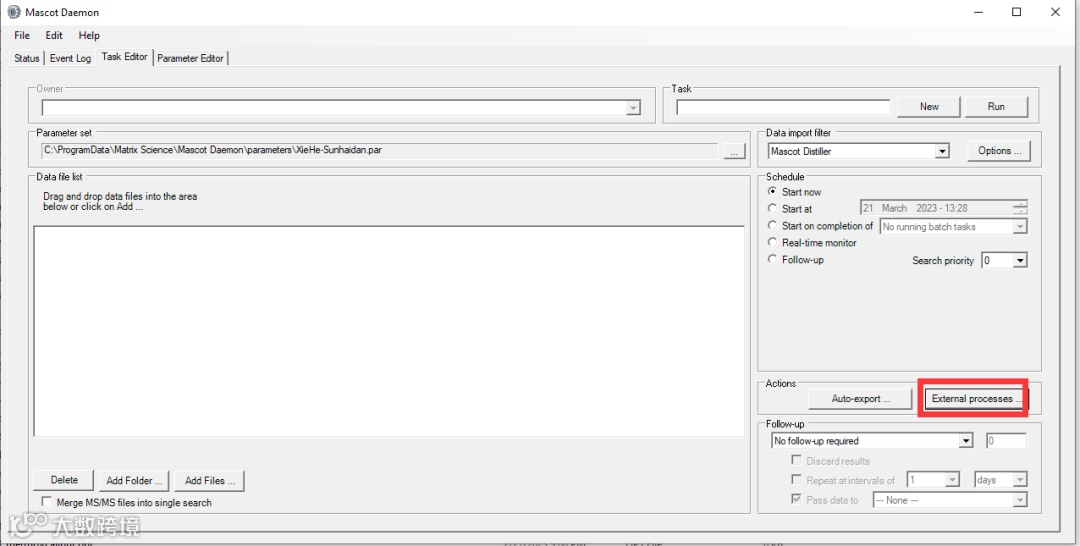Click inside the Data file list area
The height and width of the screenshot is (546, 1080).
388,330
